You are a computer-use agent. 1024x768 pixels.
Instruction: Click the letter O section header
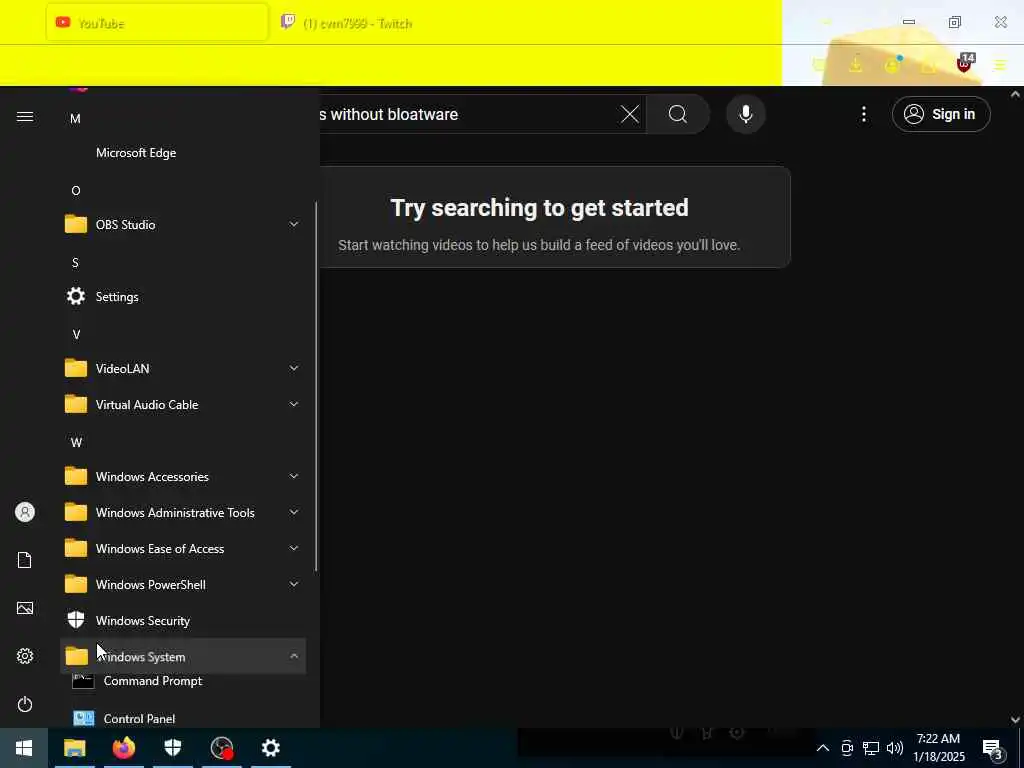coord(76,191)
